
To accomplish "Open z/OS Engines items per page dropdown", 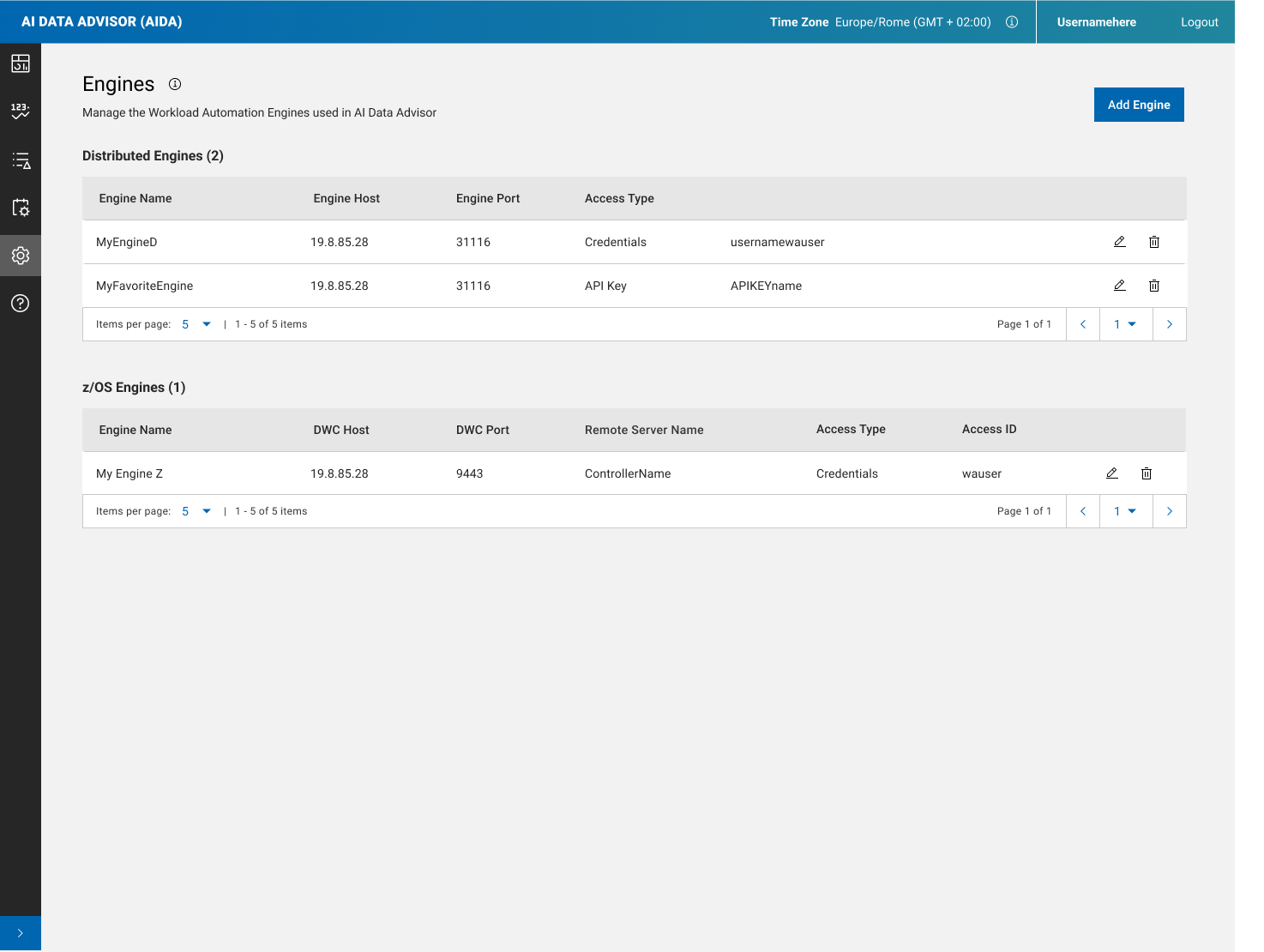I will pos(196,511).
